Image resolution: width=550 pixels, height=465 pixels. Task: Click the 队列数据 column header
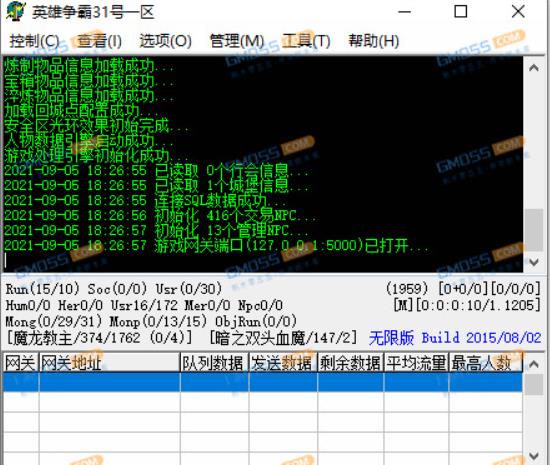(x=214, y=363)
